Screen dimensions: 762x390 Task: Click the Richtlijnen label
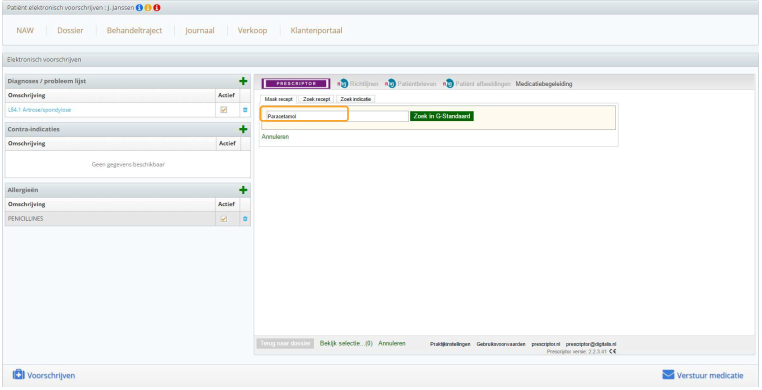[x=364, y=84]
